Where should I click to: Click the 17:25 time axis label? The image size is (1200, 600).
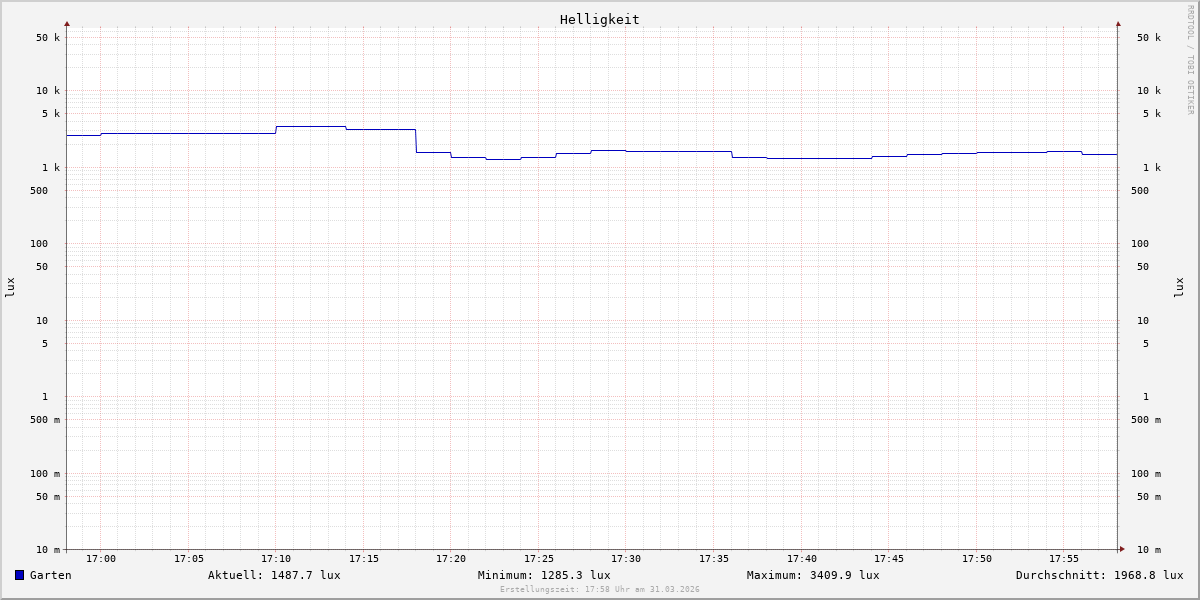click(539, 559)
